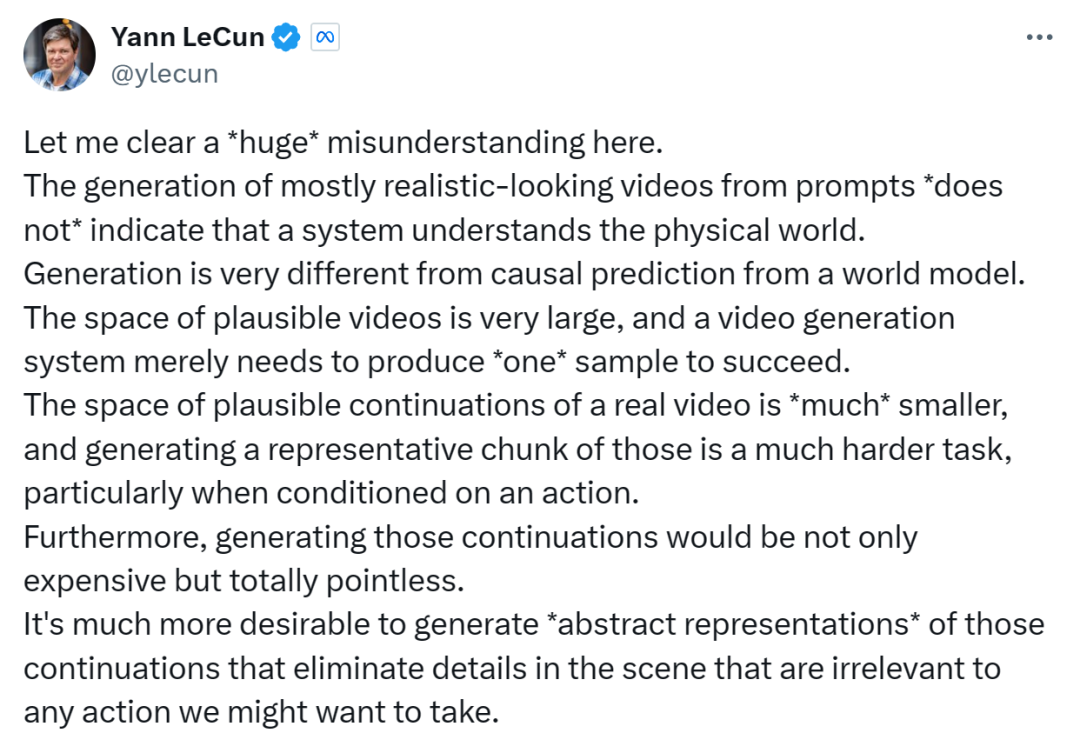Click the @ylecun handle
This screenshot has width=1080, height=733.
[164, 73]
